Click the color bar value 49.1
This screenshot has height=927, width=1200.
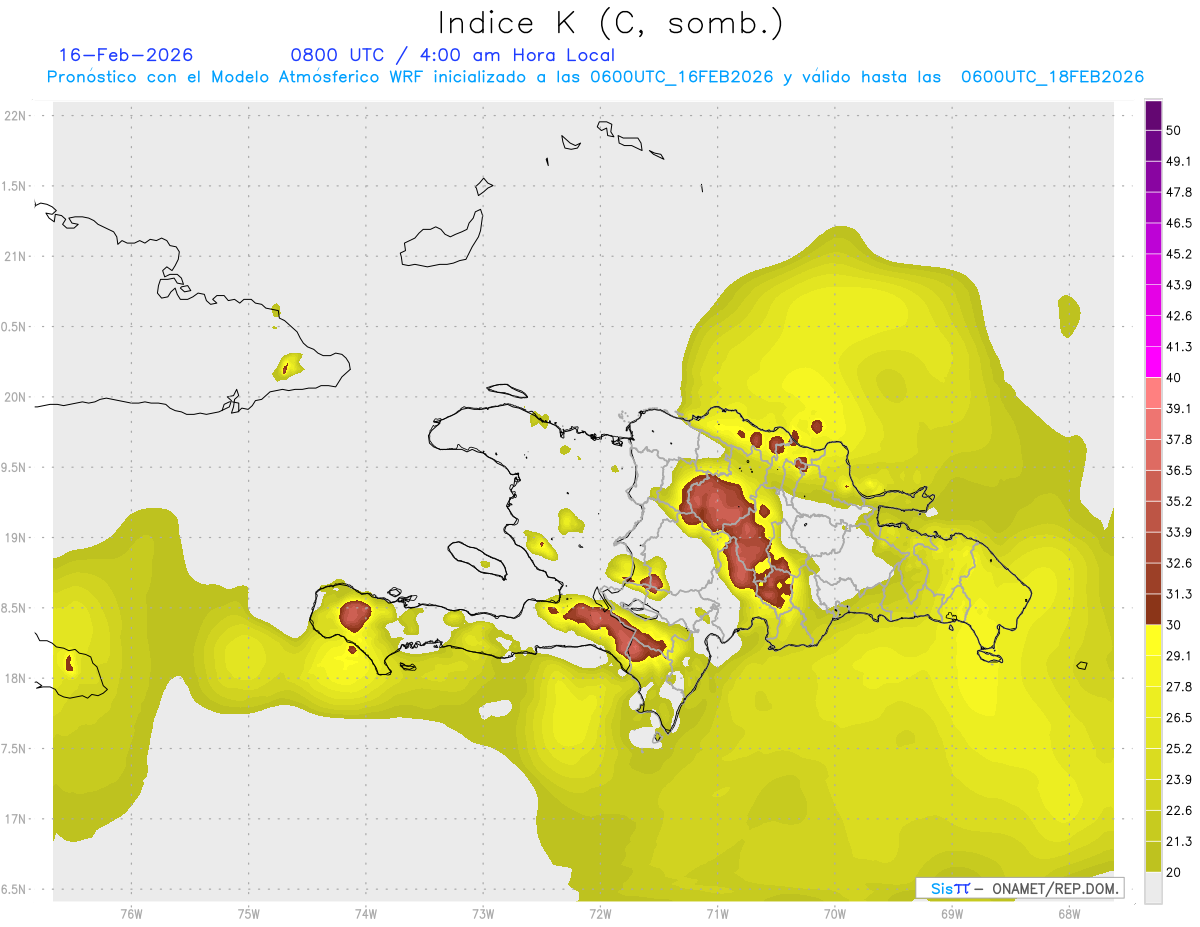pyautogui.click(x=1179, y=161)
